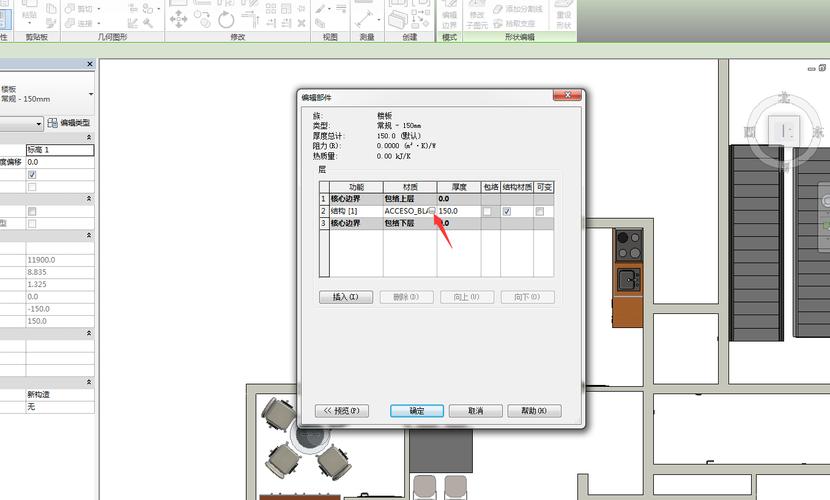Image resolution: width=830 pixels, height=500 pixels.
Task: Click the Modify Sub Elements (修改子图元) icon
Action: [x=478, y=16]
